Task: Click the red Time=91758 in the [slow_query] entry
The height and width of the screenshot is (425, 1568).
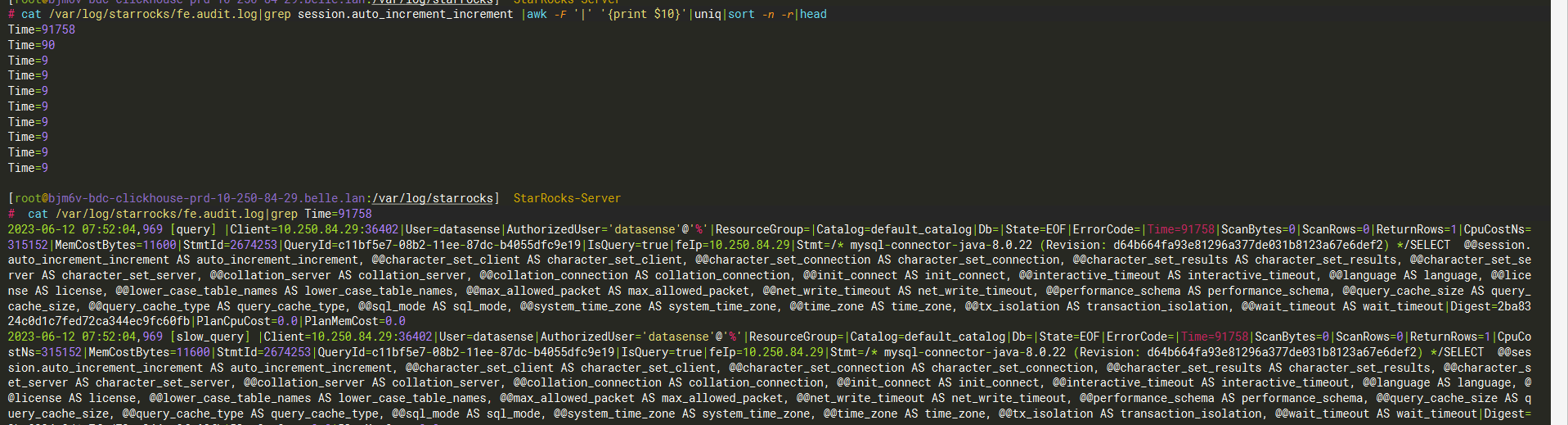Action: pyautogui.click(x=1215, y=337)
